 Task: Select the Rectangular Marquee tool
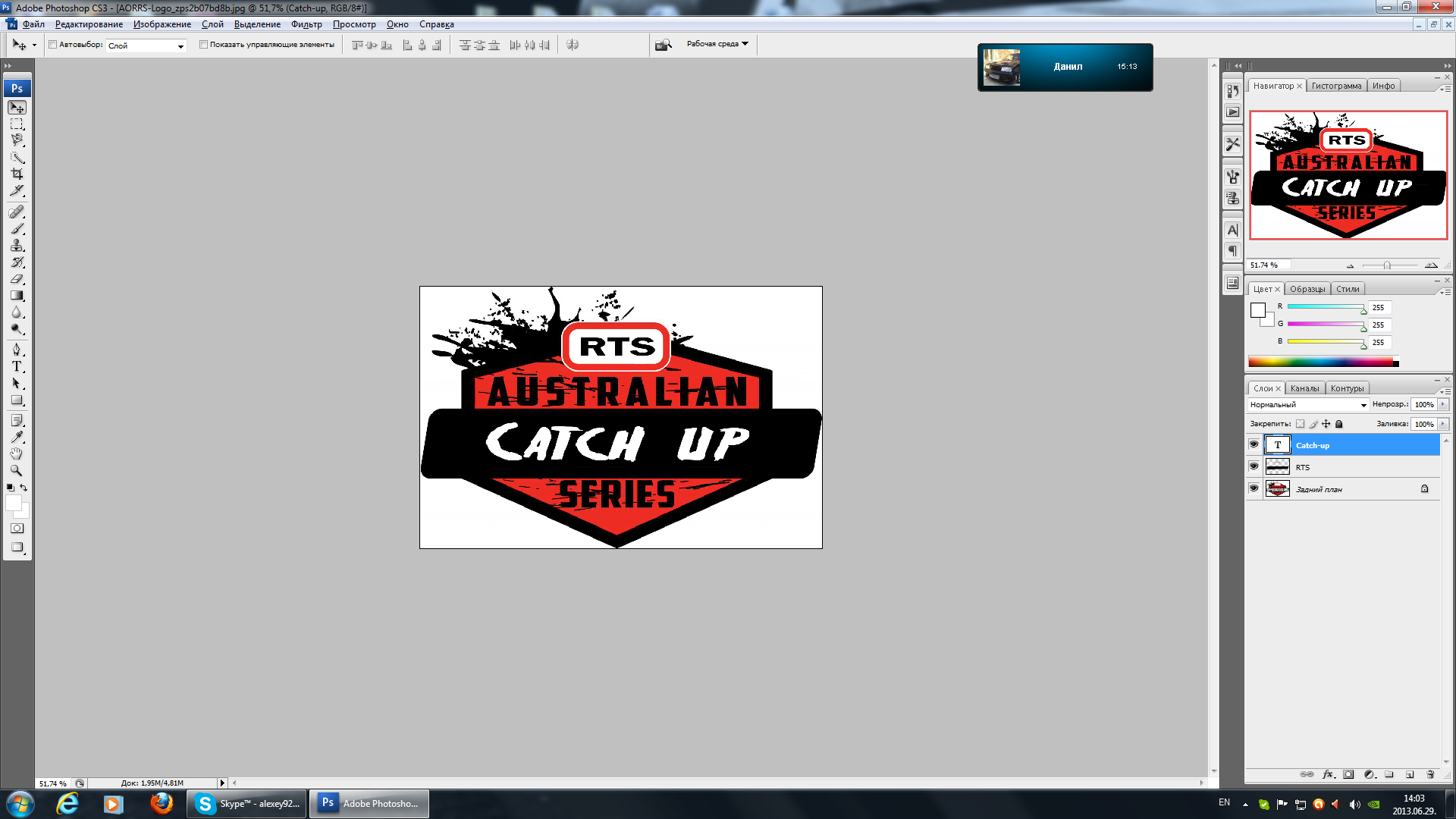pos(17,124)
